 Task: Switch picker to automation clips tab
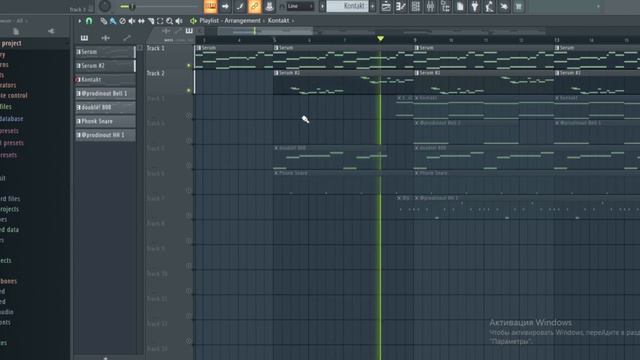(x=127, y=38)
